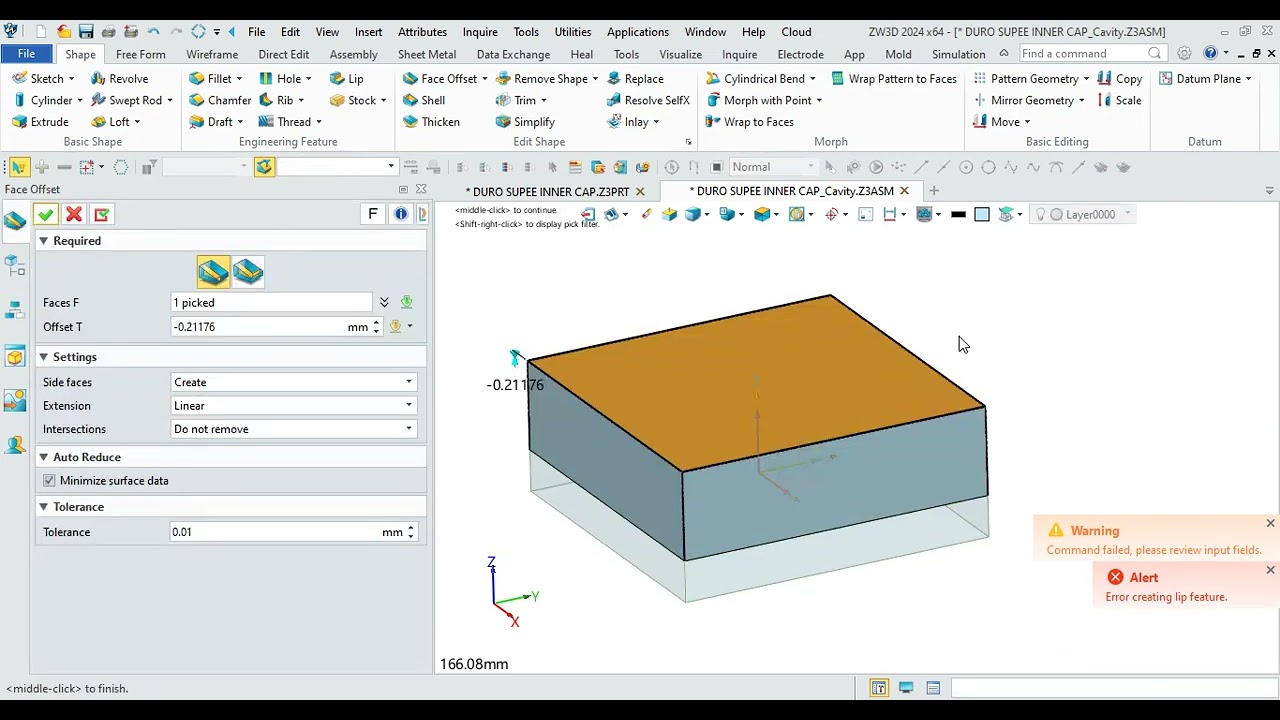Open the Attributes menu
Image resolution: width=1280 pixels, height=720 pixels.
[x=422, y=32]
